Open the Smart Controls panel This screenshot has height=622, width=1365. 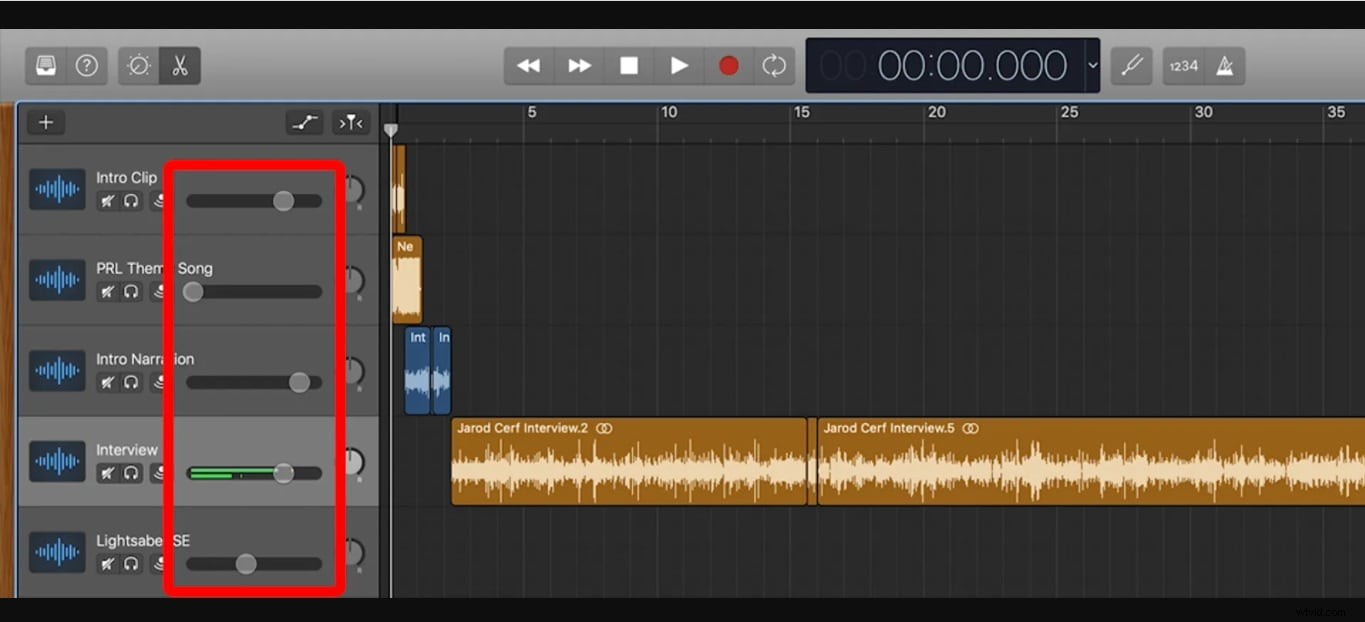click(x=140, y=65)
